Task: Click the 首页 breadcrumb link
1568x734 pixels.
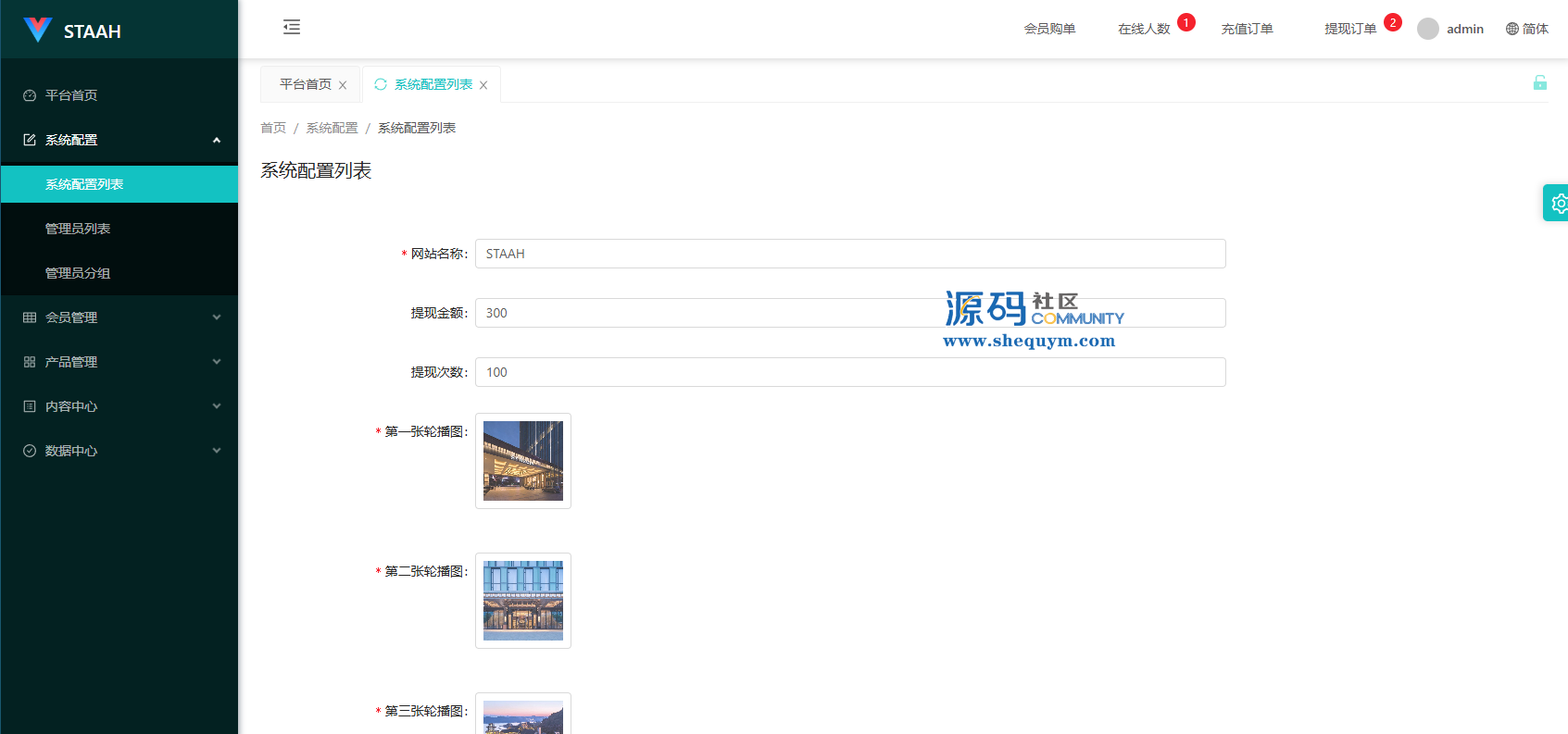Action: [273, 128]
